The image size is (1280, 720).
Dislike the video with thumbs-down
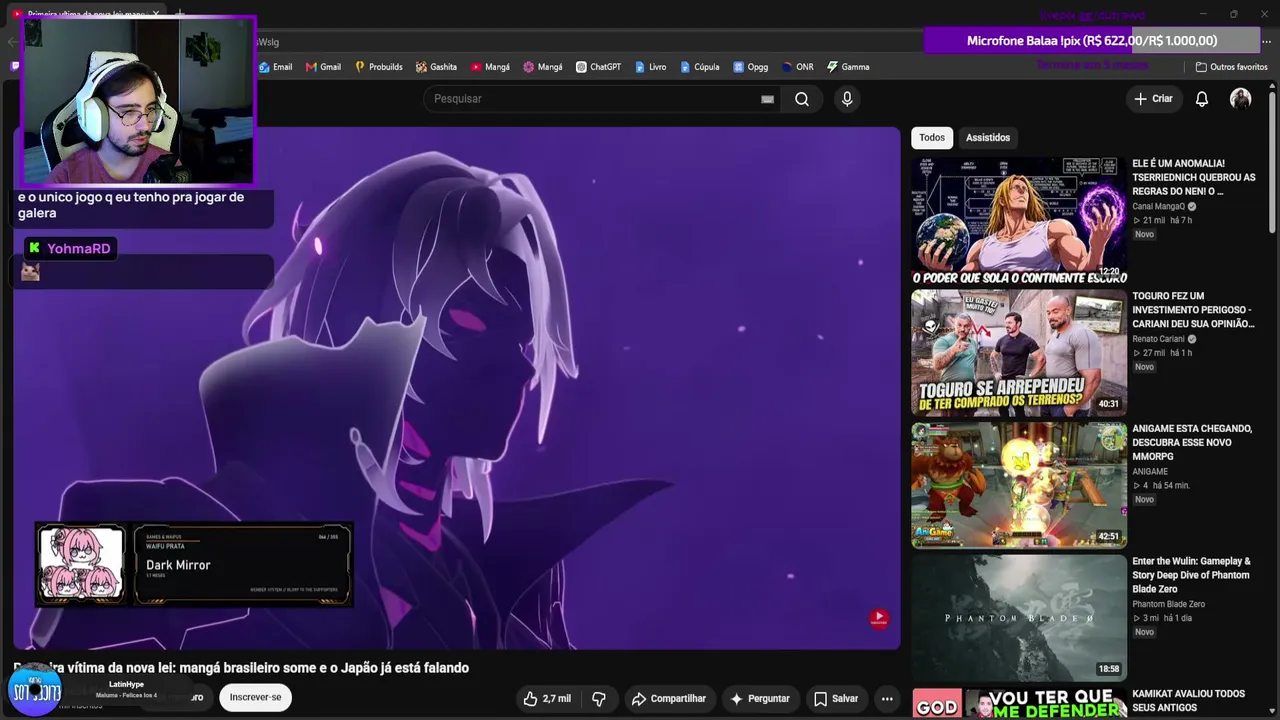click(599, 699)
